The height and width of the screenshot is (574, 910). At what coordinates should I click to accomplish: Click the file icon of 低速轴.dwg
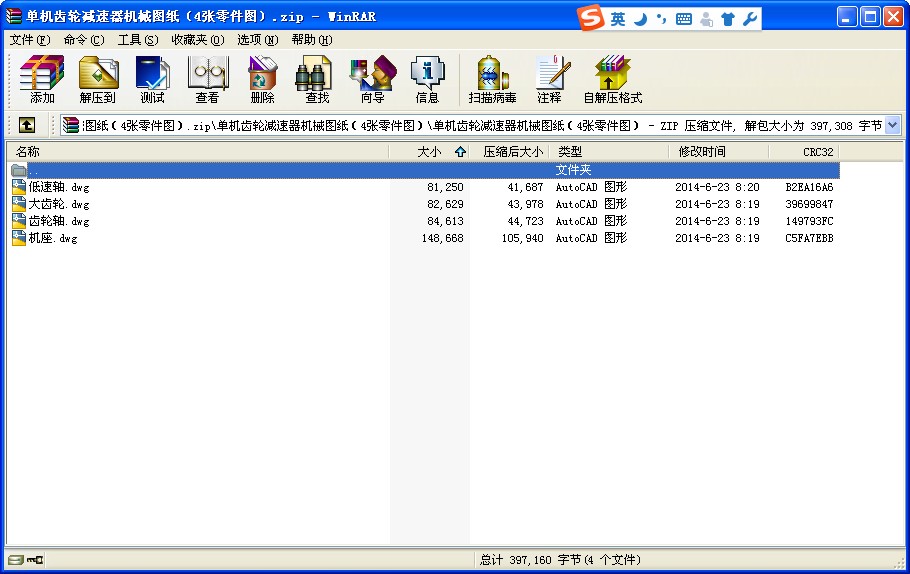point(19,187)
